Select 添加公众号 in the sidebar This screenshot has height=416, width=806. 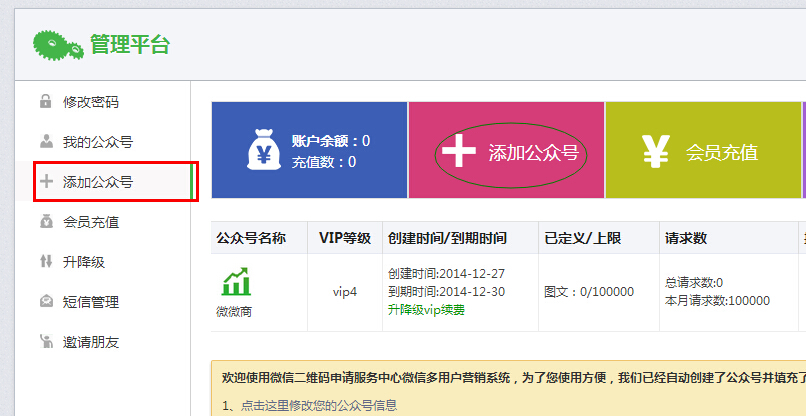pyautogui.click(x=98, y=182)
